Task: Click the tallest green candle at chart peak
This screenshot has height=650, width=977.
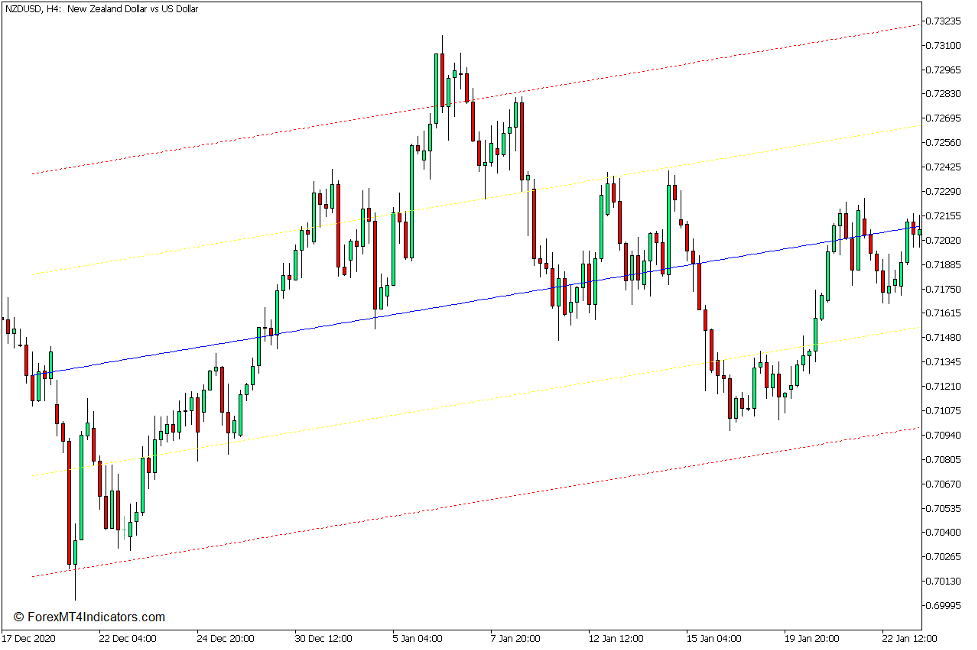Action: 437,80
